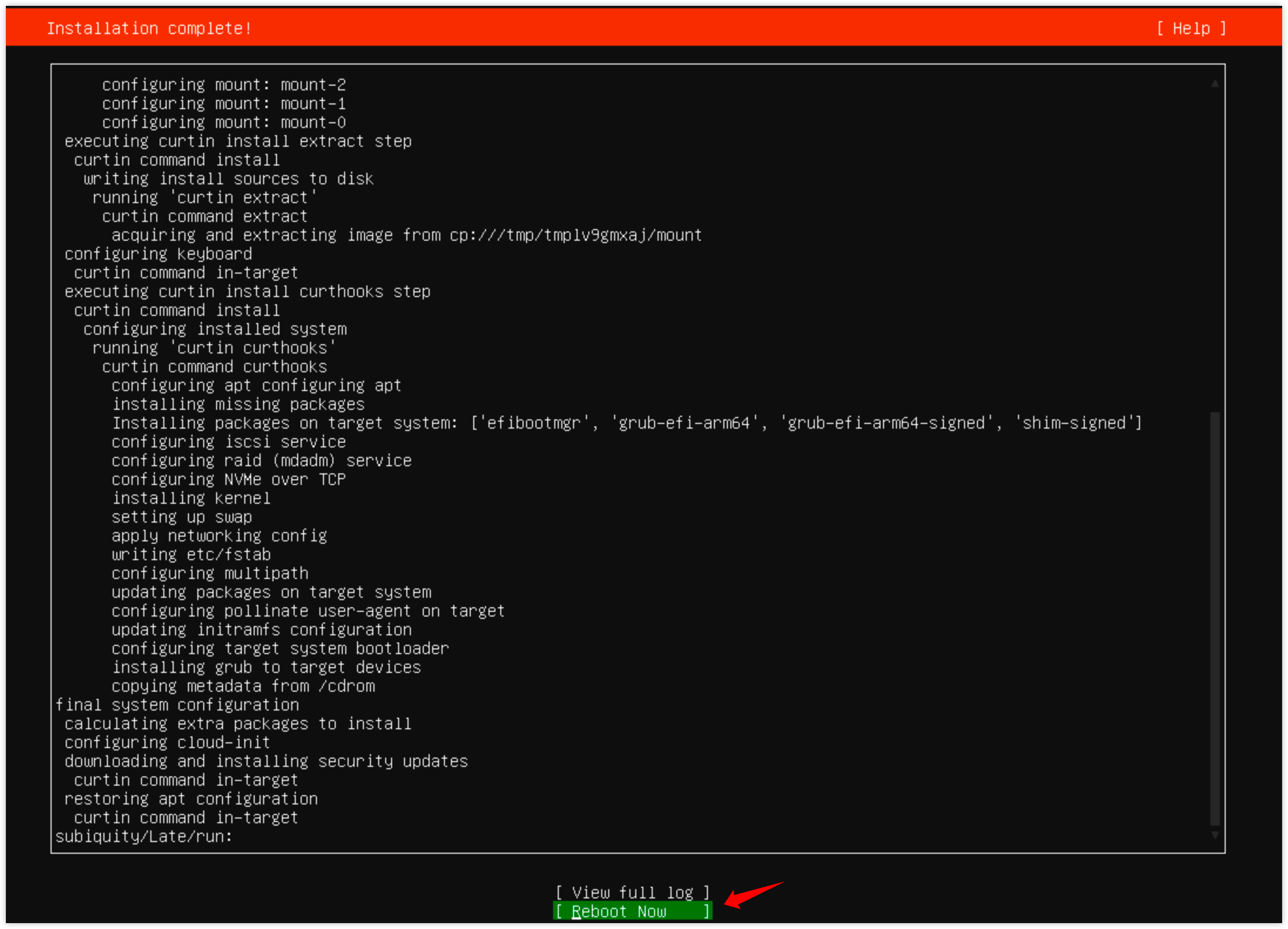
Task: Select the 'installing kernel' log line
Action: (191, 498)
